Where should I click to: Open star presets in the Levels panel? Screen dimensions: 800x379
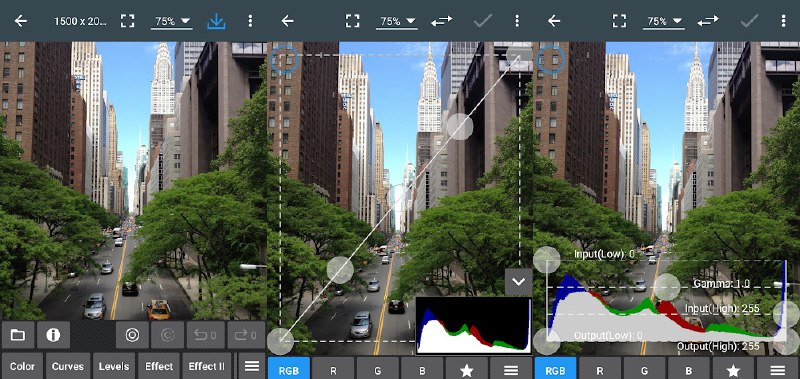[733, 371]
